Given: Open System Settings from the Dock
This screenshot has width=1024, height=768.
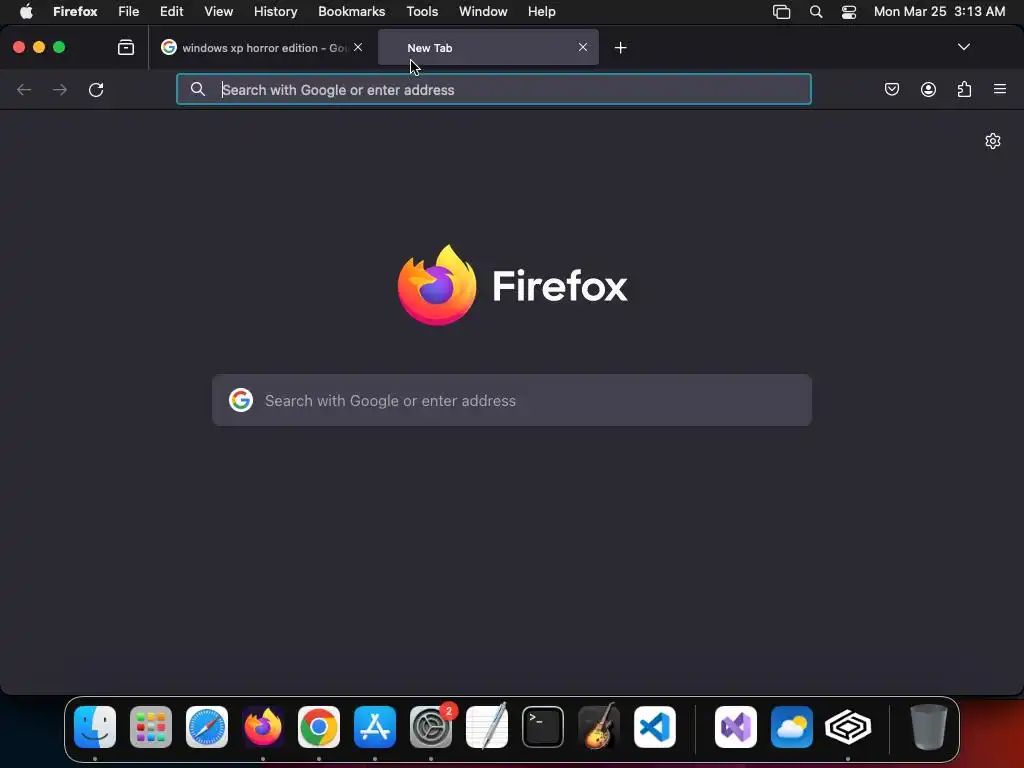Looking at the screenshot, I should click(431, 727).
